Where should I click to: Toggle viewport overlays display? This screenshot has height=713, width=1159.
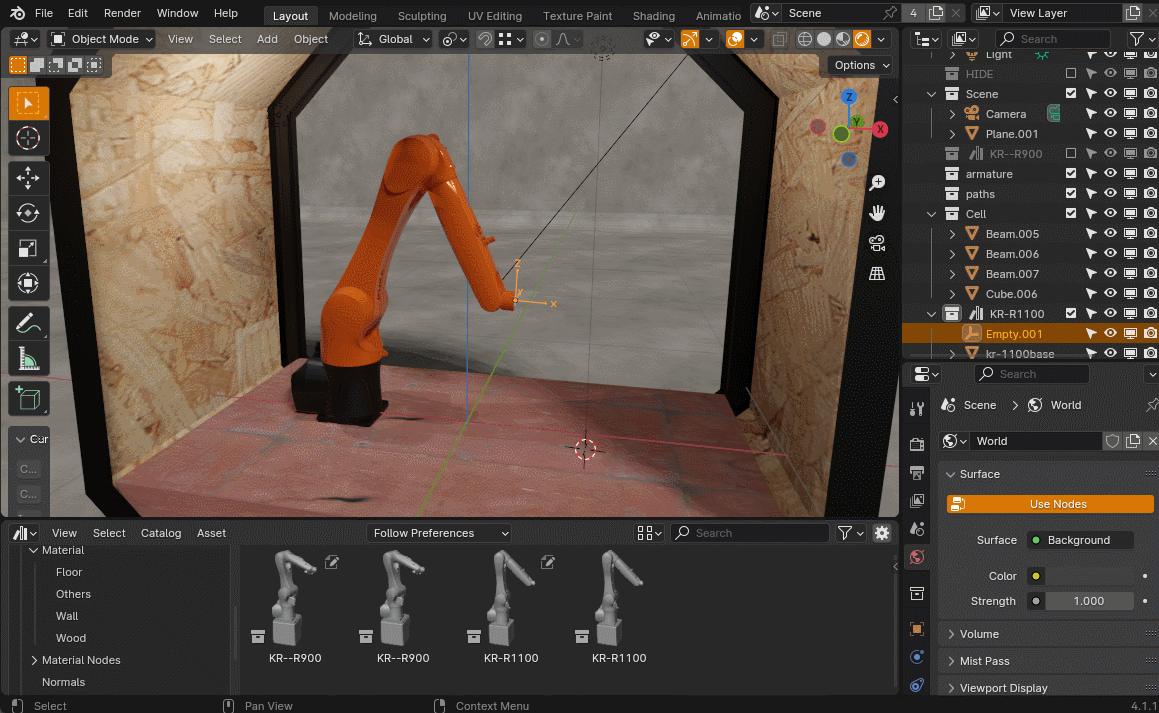point(735,39)
